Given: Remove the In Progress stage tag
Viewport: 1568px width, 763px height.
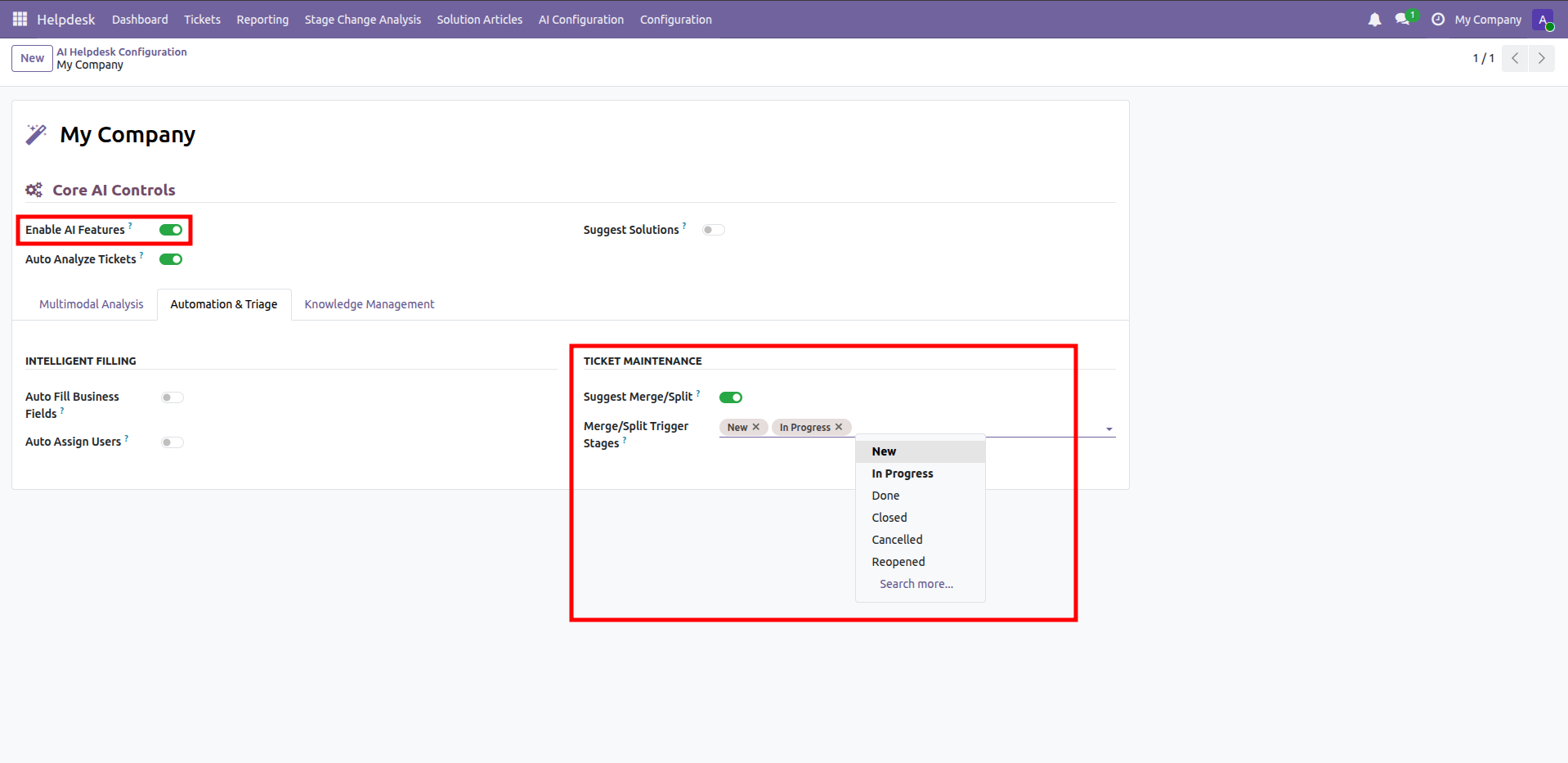Looking at the screenshot, I should (x=839, y=427).
